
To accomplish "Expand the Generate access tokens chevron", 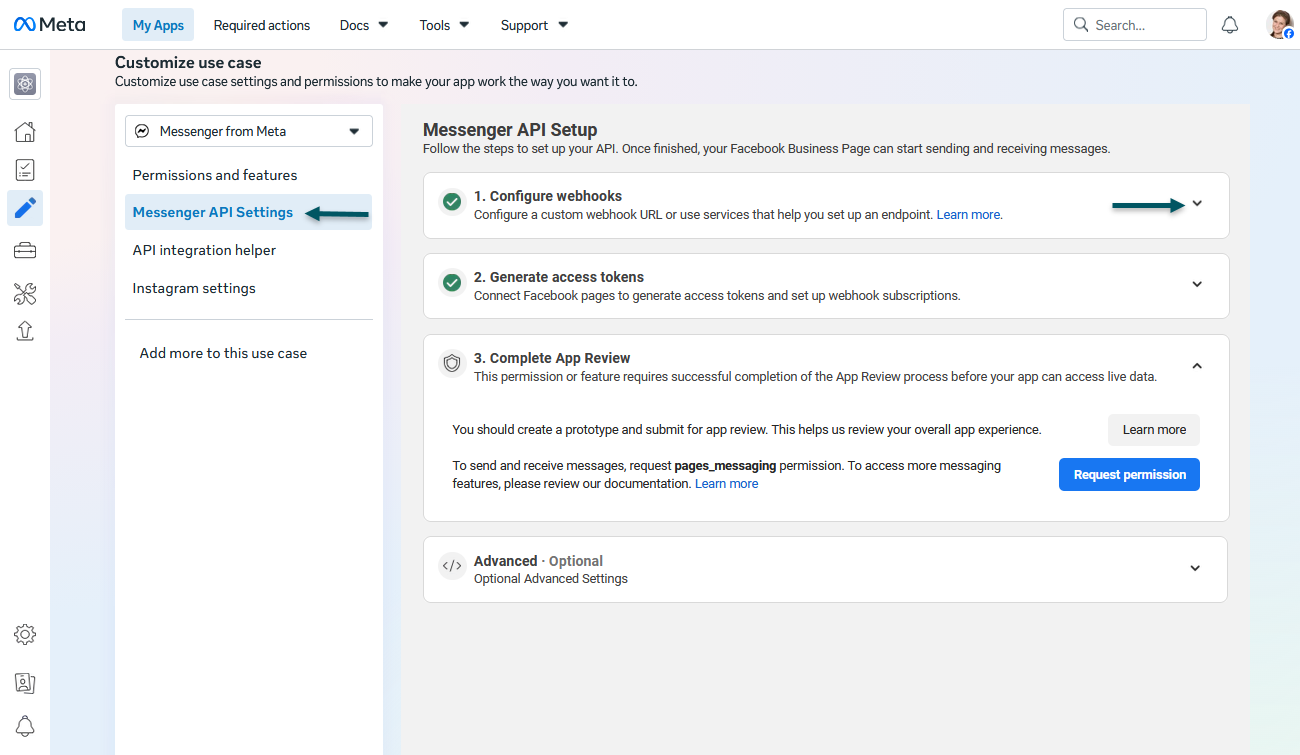I will [x=1197, y=284].
